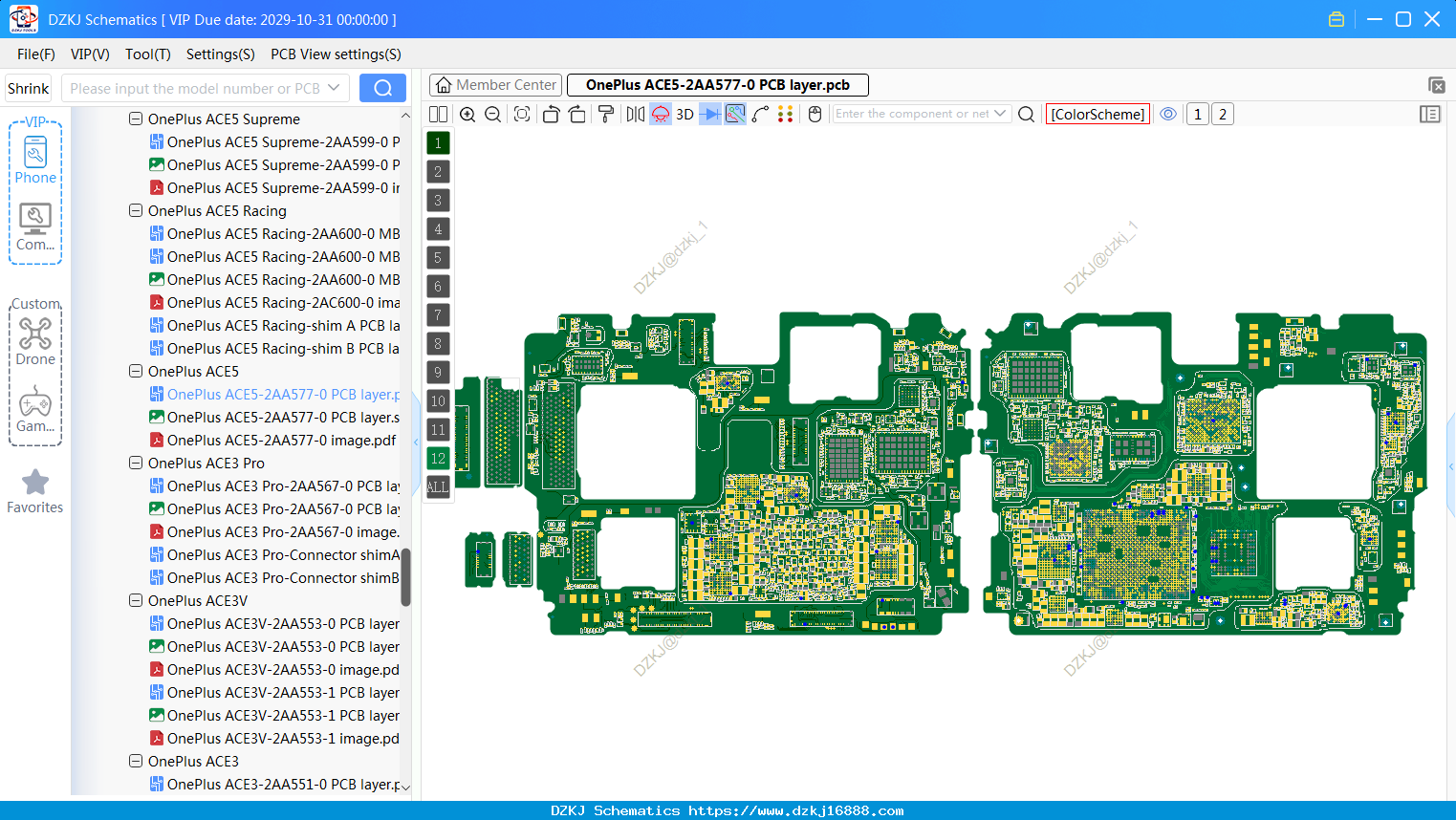
Task: Rotate the board counterclockwise
Action: coord(551,114)
